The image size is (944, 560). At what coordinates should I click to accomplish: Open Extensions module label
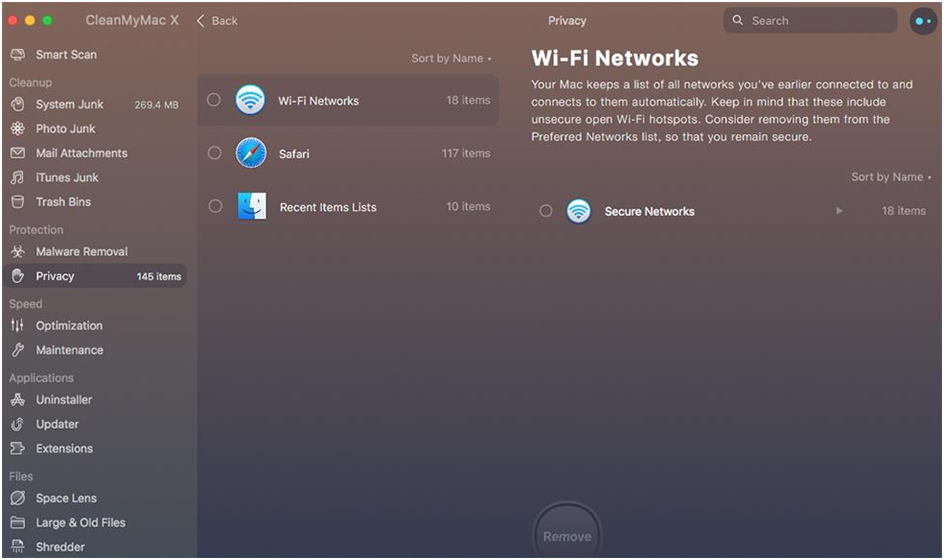click(x=64, y=449)
